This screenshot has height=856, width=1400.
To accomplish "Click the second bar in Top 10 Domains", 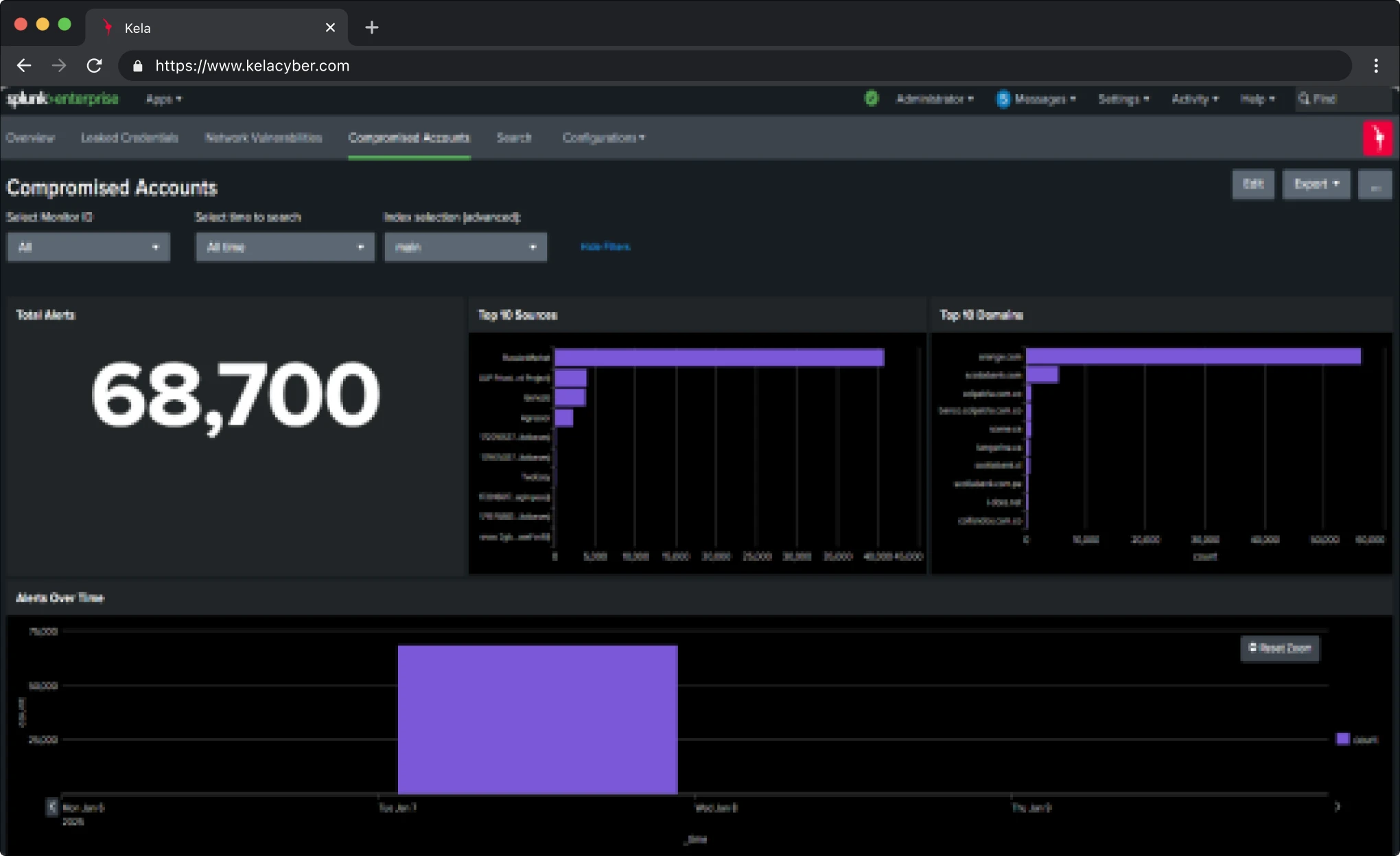I will pos(1042,374).
